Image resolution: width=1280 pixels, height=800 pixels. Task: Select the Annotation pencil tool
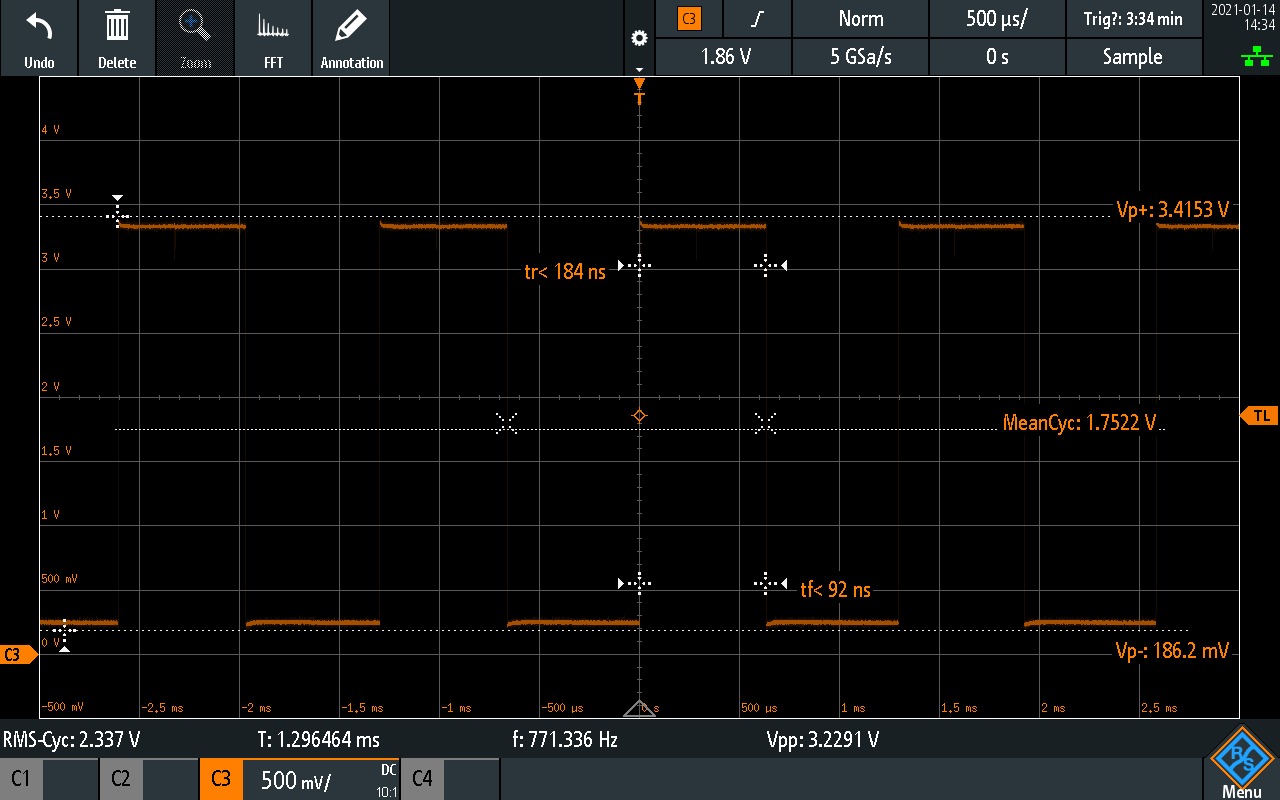point(351,28)
